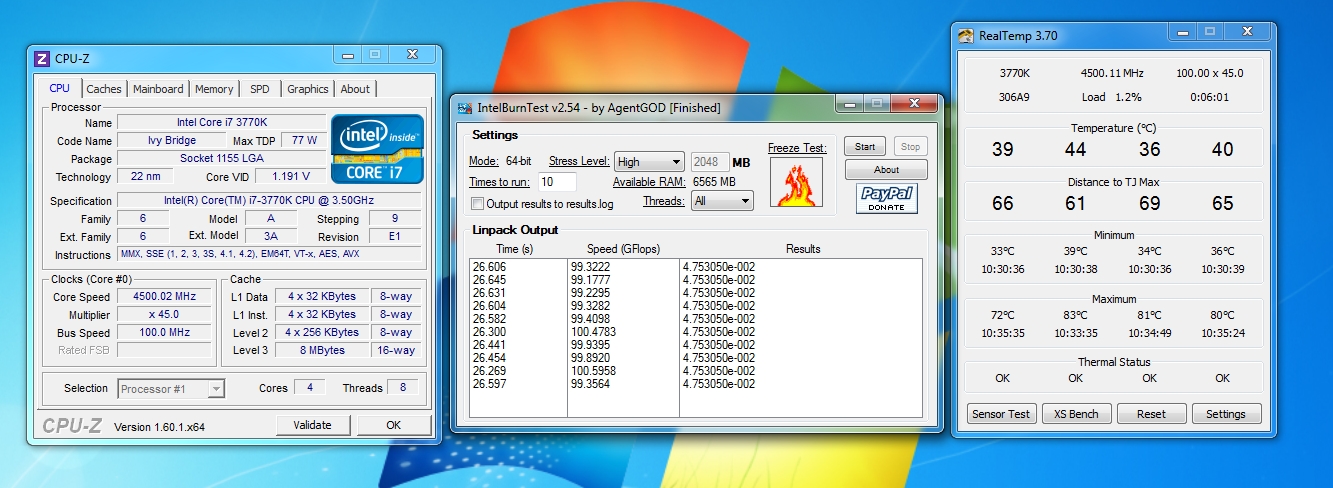The image size is (1333, 488).
Task: Close the RealTemp 3.70 window
Action: point(1245,33)
